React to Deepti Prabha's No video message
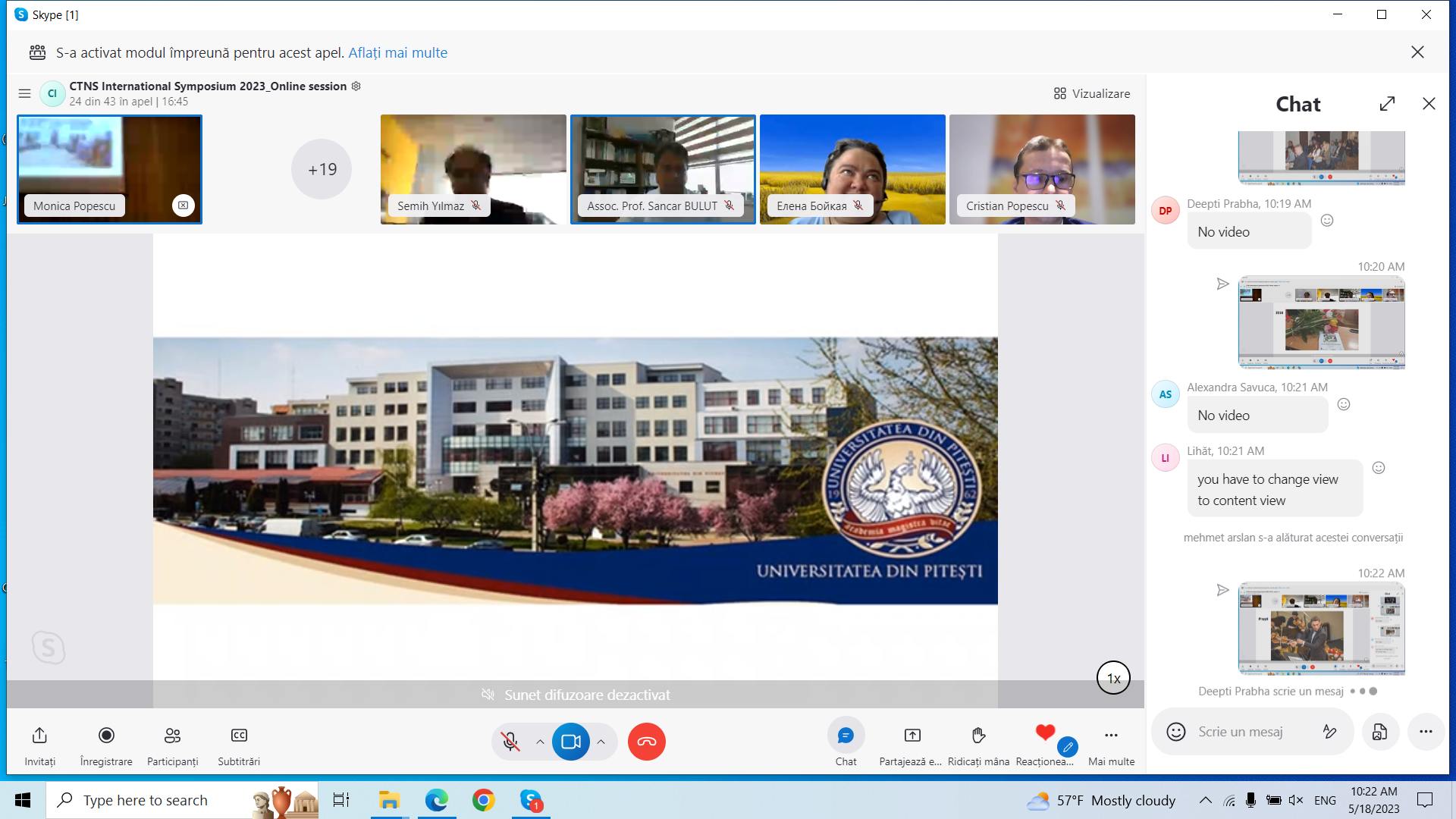The image size is (1456, 819). (1327, 221)
